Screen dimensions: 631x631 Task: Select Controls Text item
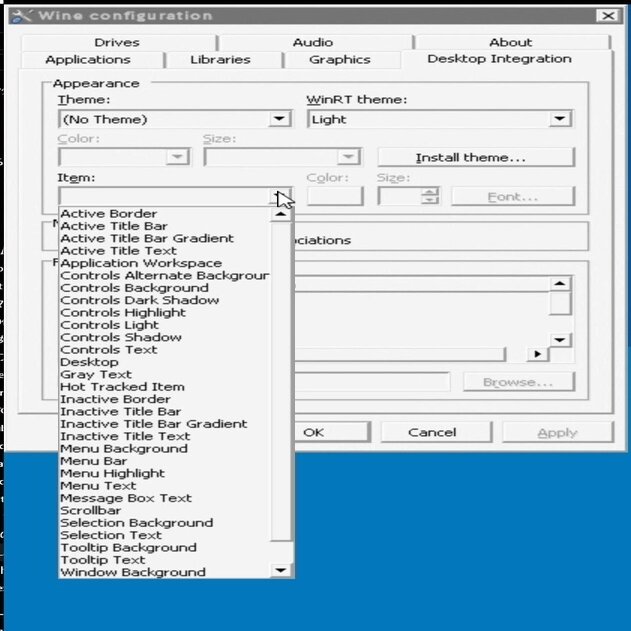[x=165, y=350]
